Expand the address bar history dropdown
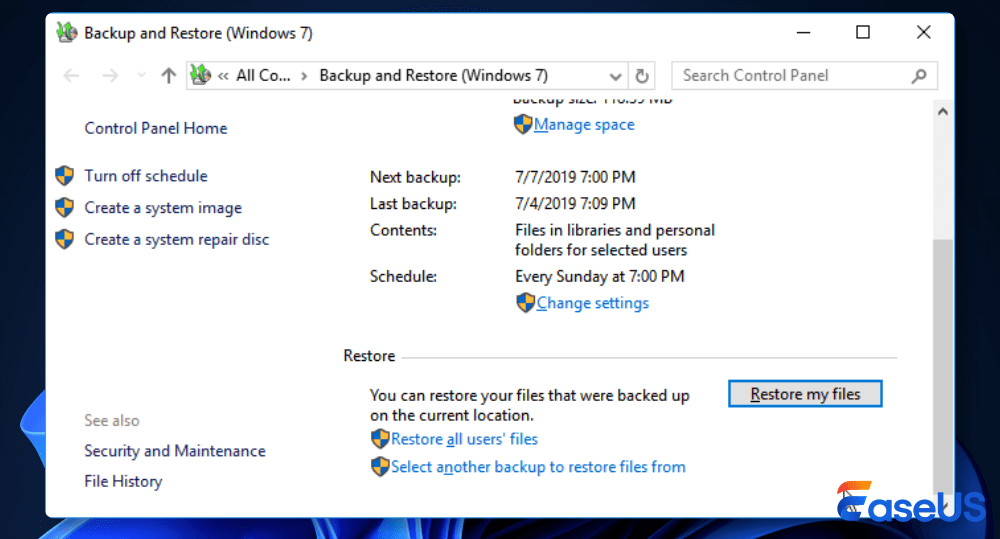Screen dimensions: 1000x539 point(616,76)
